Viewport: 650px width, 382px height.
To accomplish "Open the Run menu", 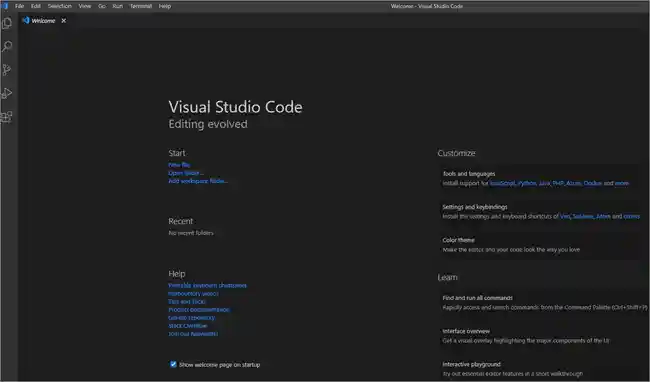I will [118, 6].
